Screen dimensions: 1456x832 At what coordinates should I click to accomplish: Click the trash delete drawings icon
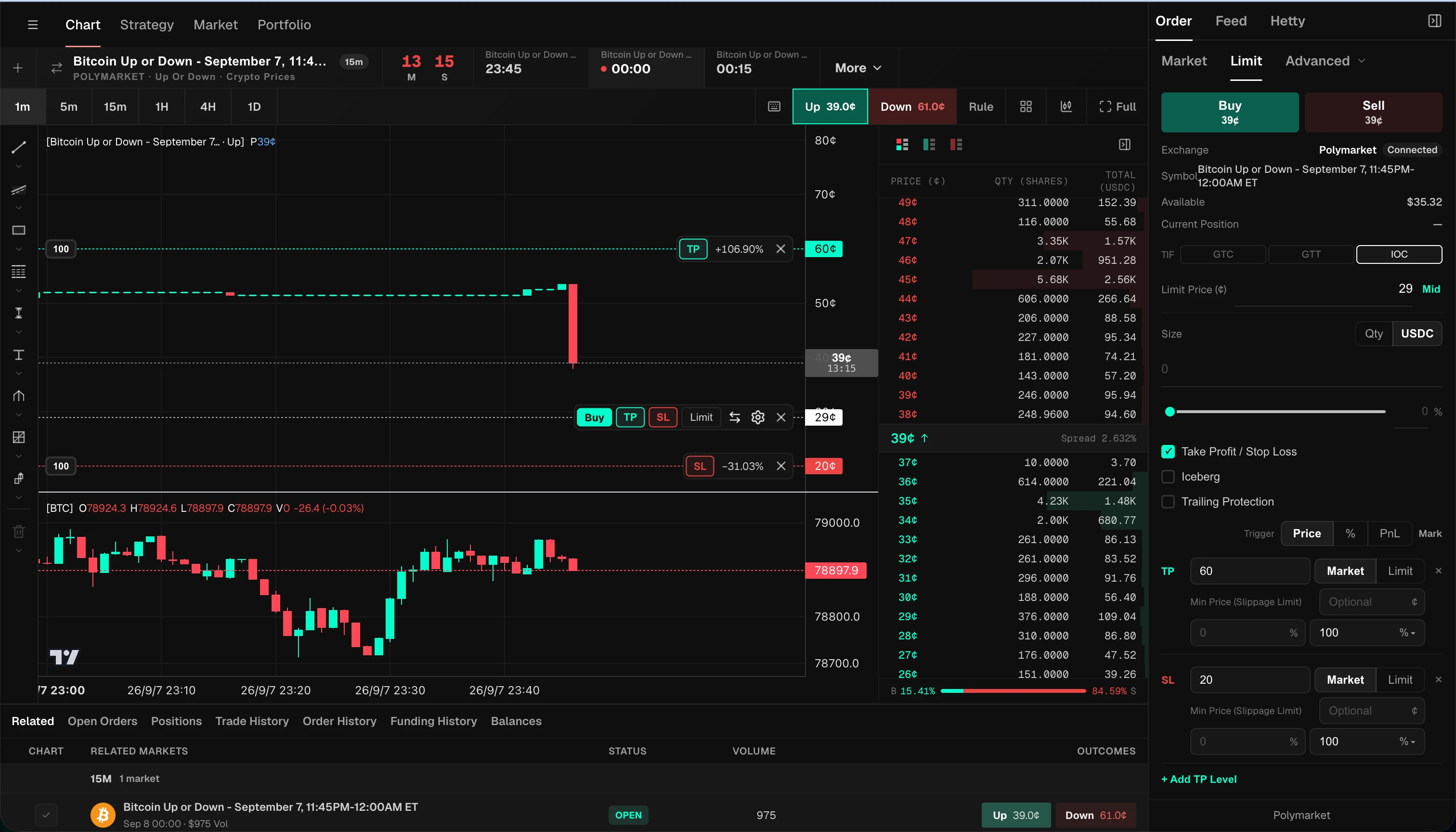[x=18, y=532]
